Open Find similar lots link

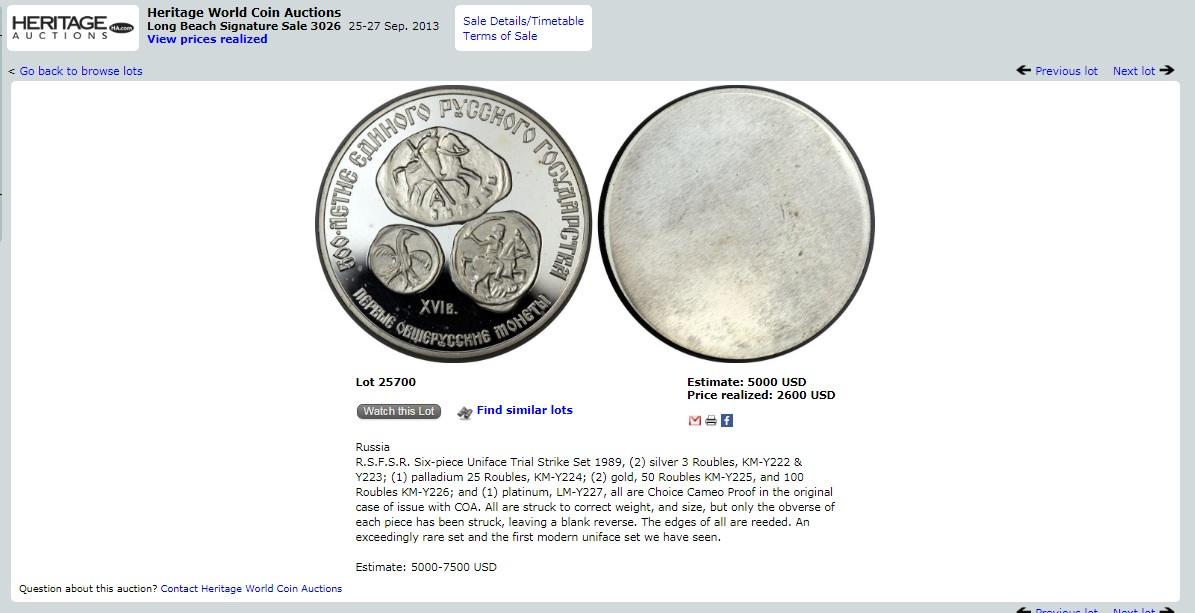coord(524,410)
